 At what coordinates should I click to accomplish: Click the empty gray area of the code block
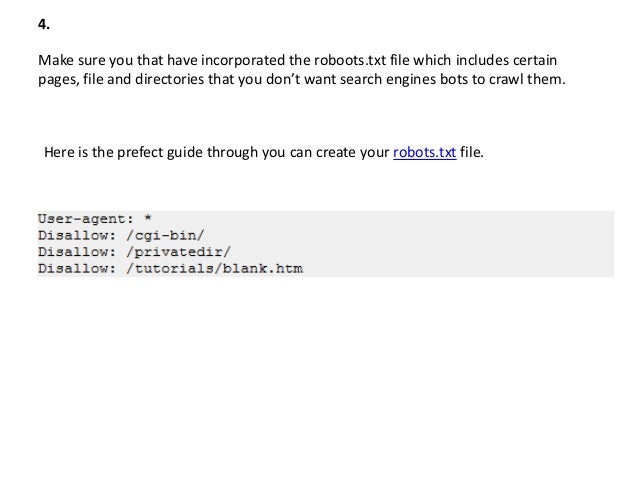click(x=456, y=244)
